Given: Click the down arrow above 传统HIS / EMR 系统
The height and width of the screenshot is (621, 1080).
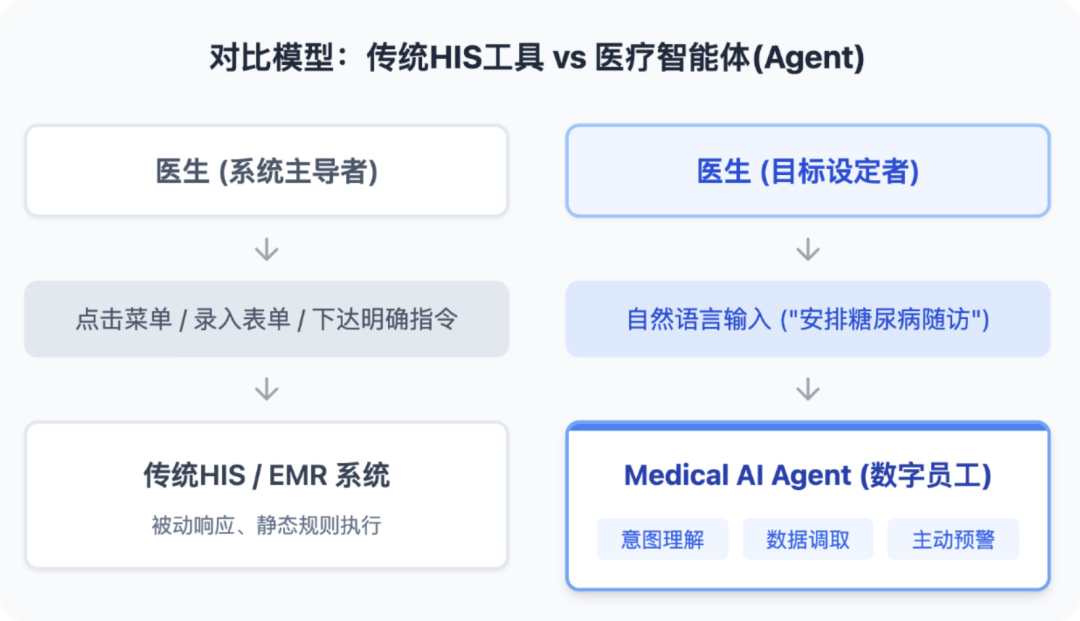Looking at the screenshot, I should point(266,389).
